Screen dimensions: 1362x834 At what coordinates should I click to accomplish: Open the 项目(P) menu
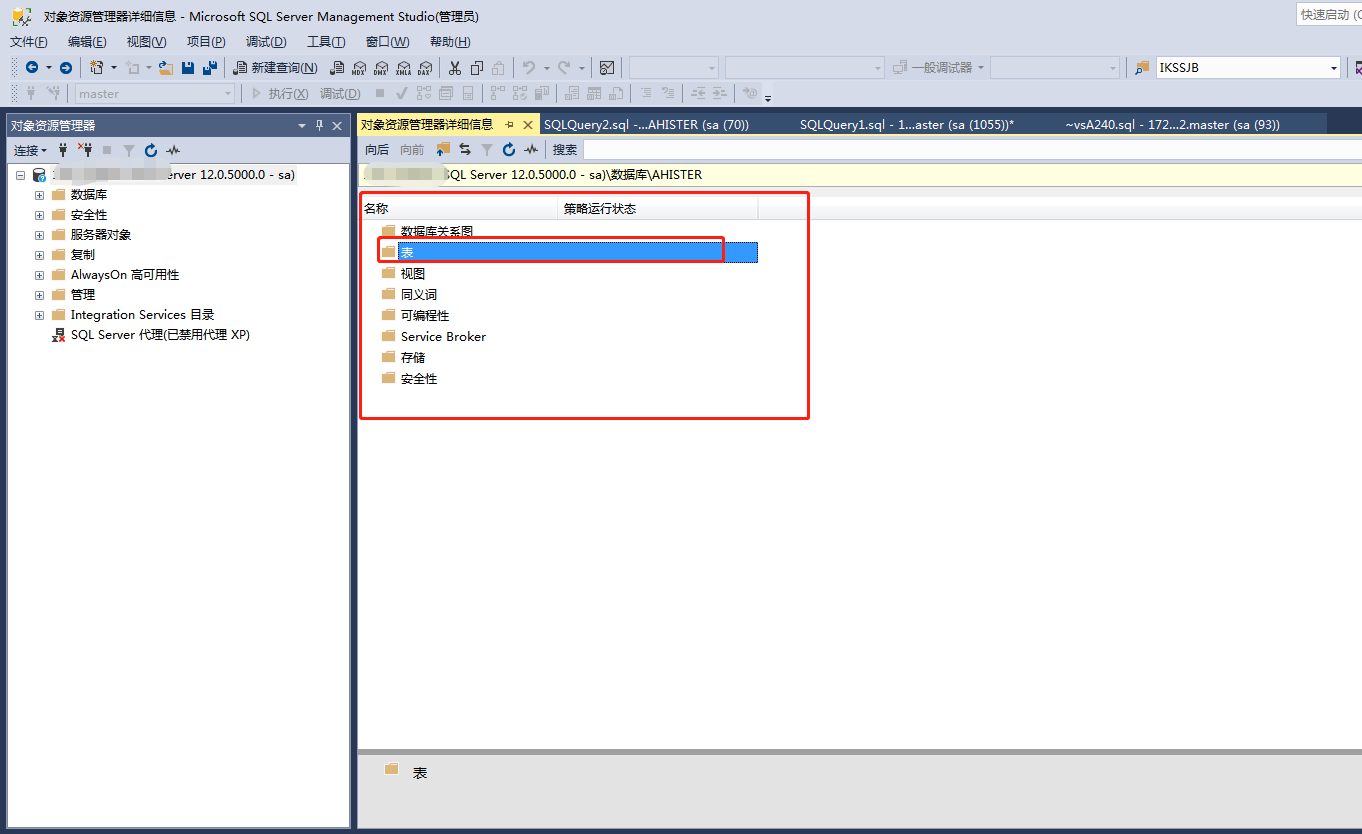pyautogui.click(x=206, y=42)
